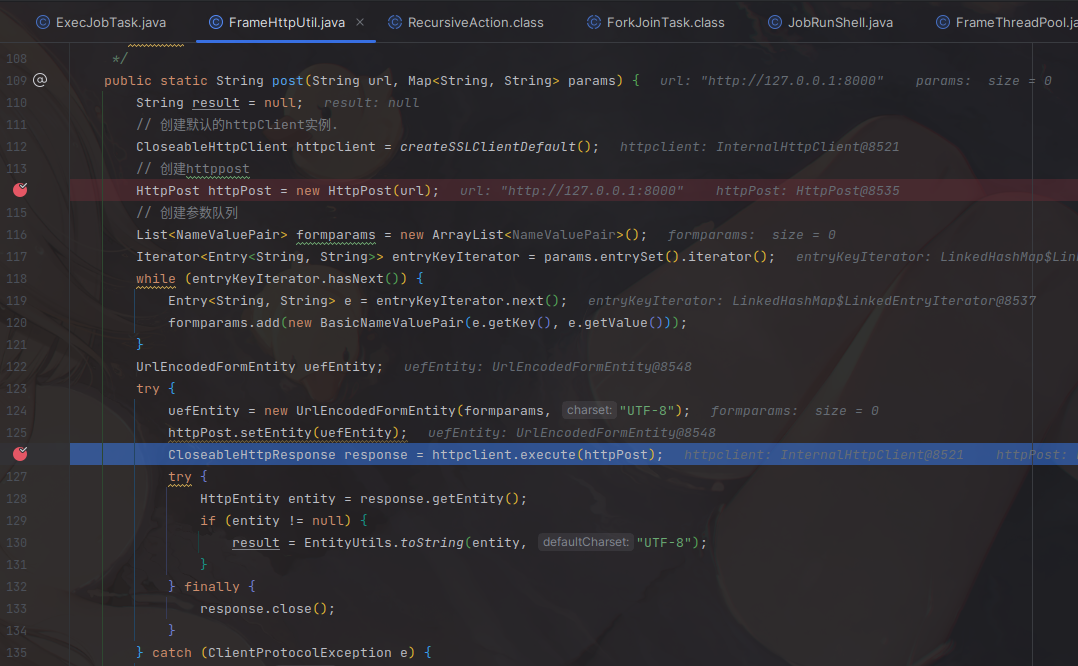Close the FrameHttpUtil.java tab
This screenshot has height=666, width=1078.
[360, 23]
